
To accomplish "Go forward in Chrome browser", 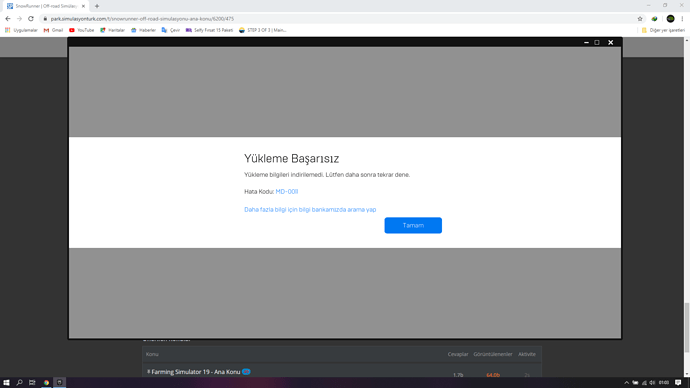I will [19, 18].
